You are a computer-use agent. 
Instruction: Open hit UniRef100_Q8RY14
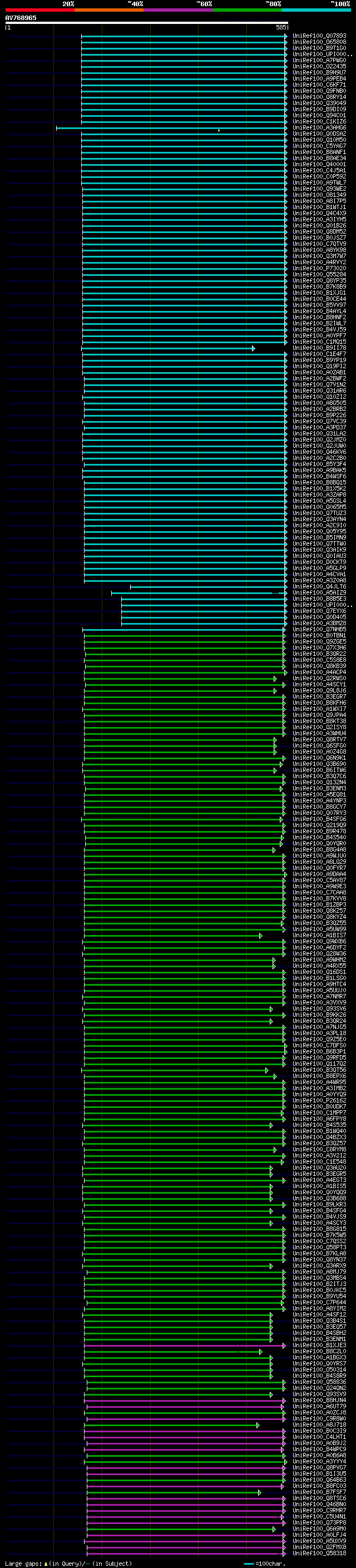coord(319,97)
